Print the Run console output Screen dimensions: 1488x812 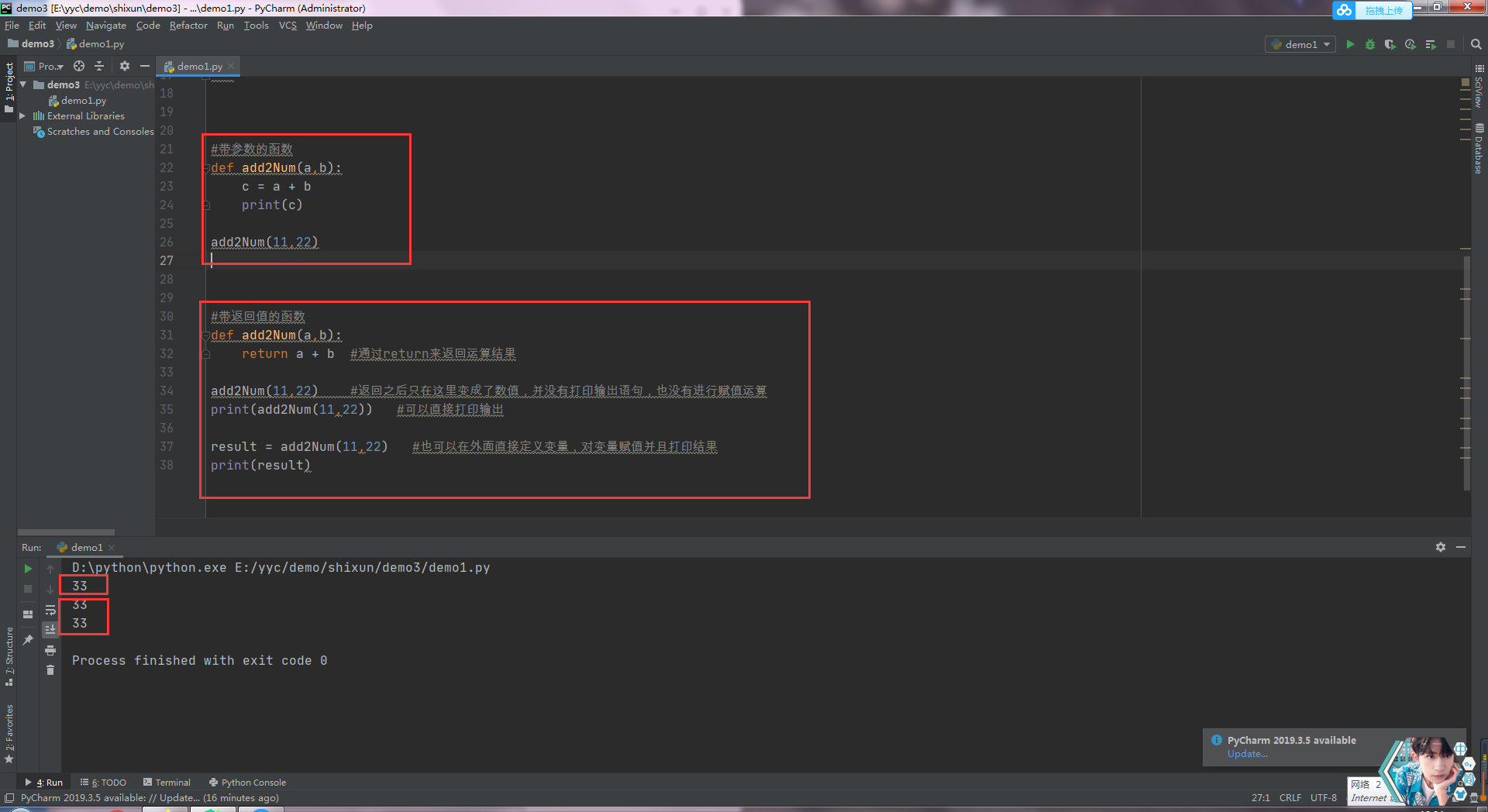pyautogui.click(x=50, y=650)
